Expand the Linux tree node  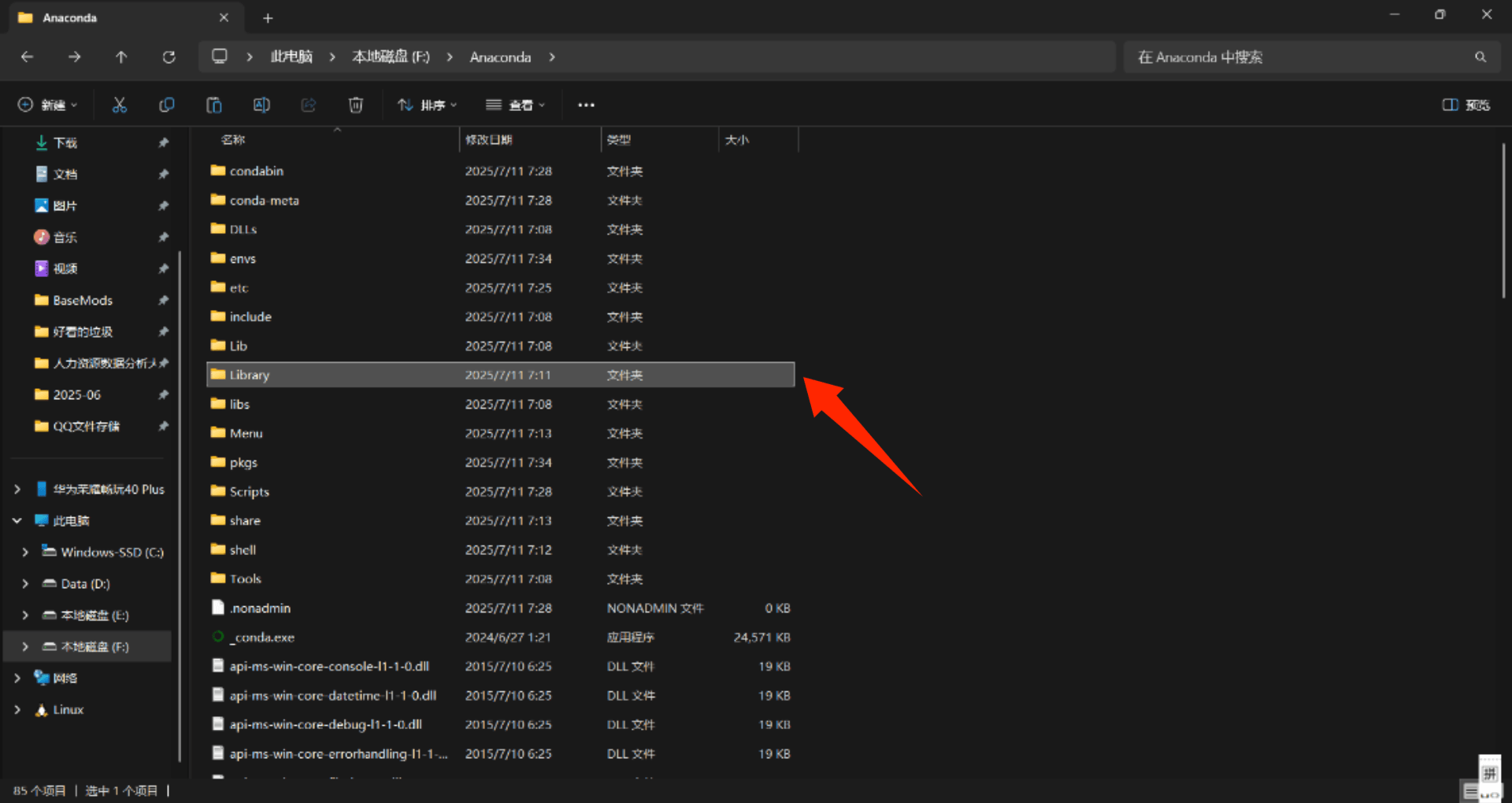coord(17,709)
